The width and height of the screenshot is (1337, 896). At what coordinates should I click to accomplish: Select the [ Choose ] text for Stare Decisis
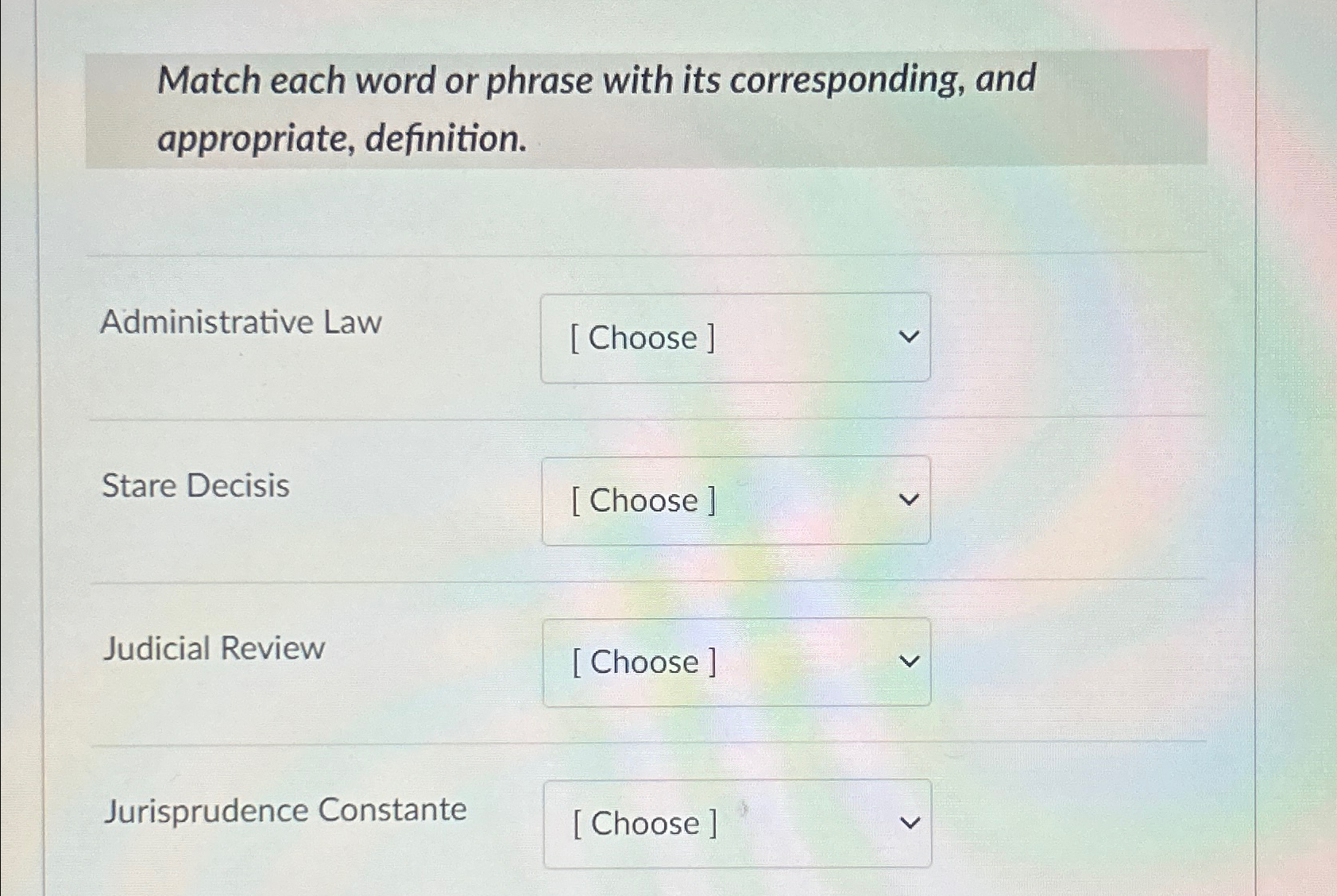coord(642,500)
